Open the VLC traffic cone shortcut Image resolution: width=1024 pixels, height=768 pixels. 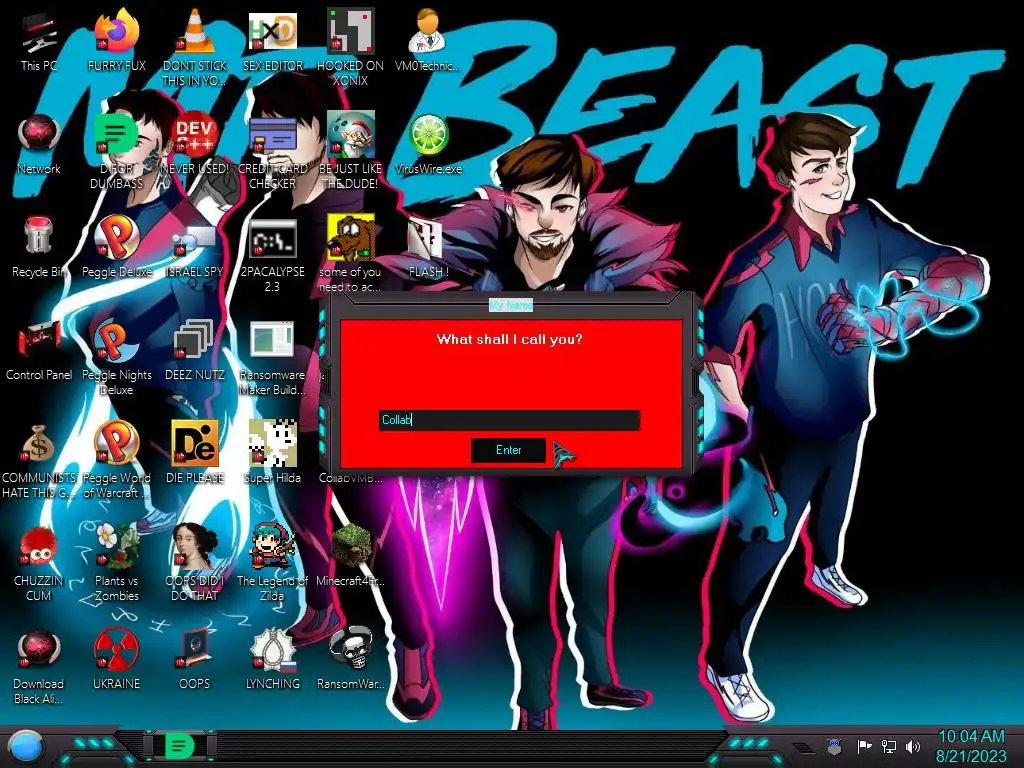click(195, 31)
